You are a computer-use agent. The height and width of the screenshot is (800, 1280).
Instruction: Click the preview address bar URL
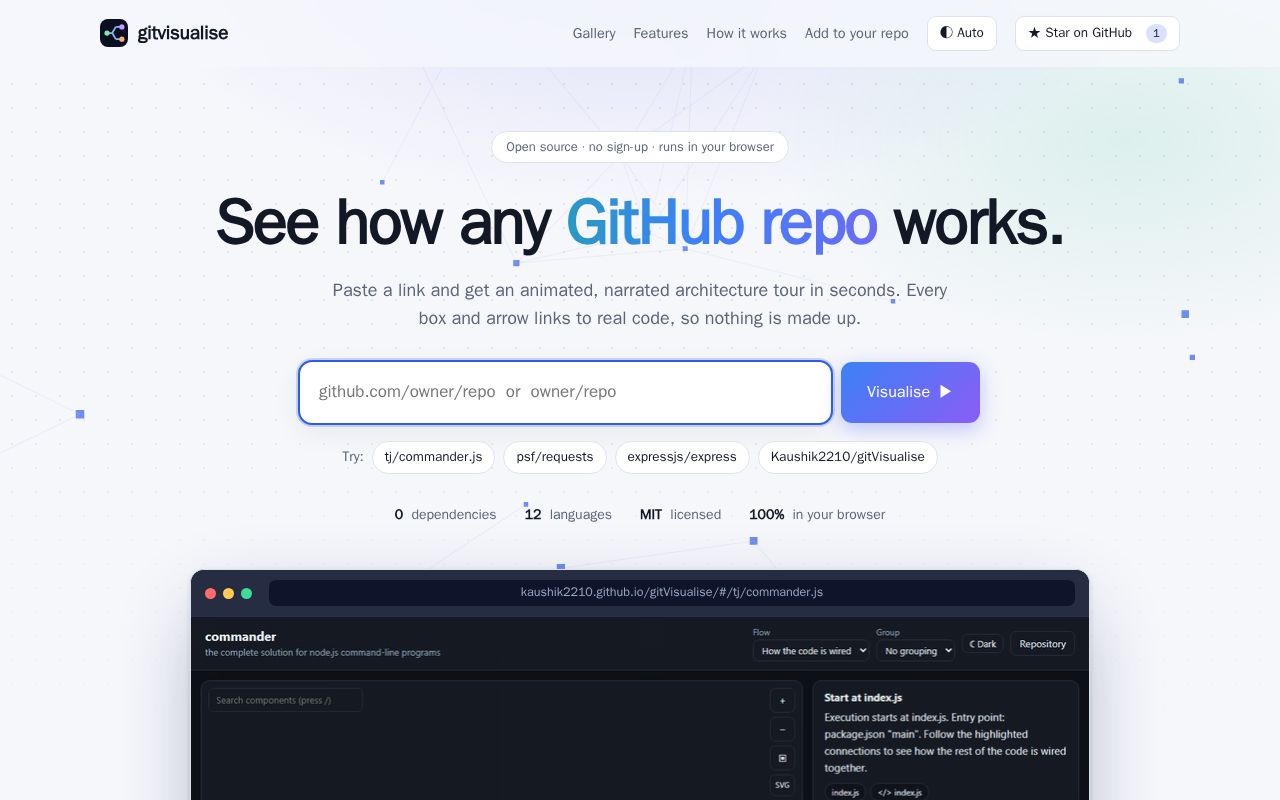pos(672,592)
